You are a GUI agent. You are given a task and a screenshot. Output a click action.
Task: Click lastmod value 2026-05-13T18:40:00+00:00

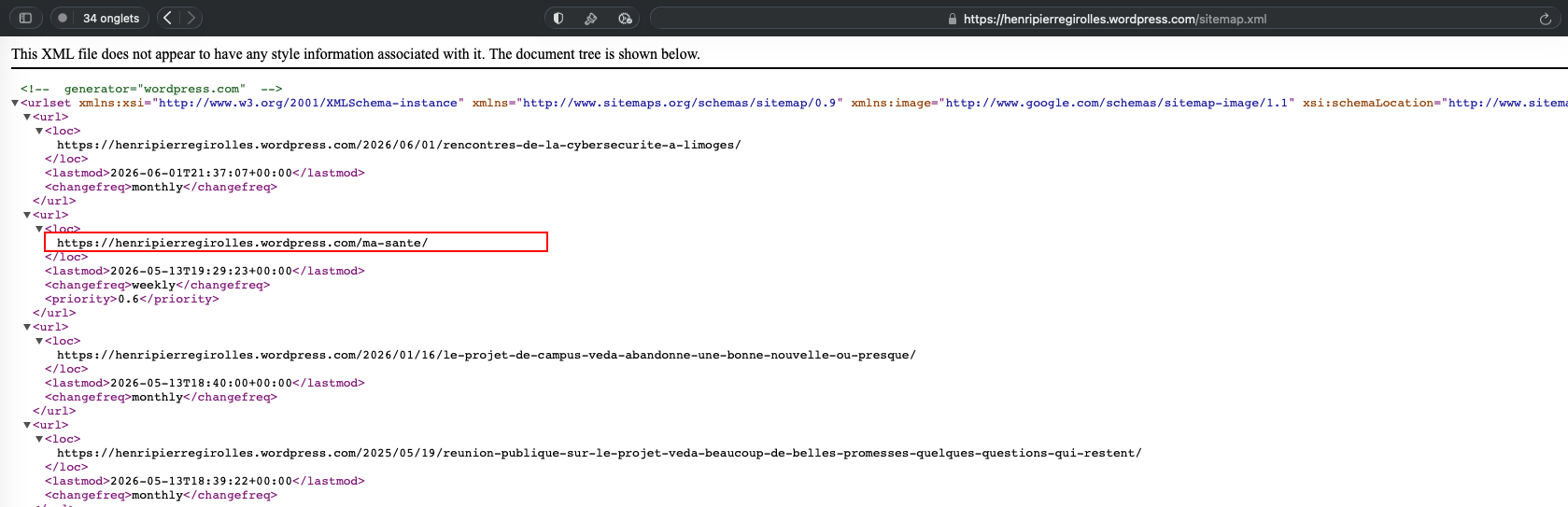click(201, 383)
